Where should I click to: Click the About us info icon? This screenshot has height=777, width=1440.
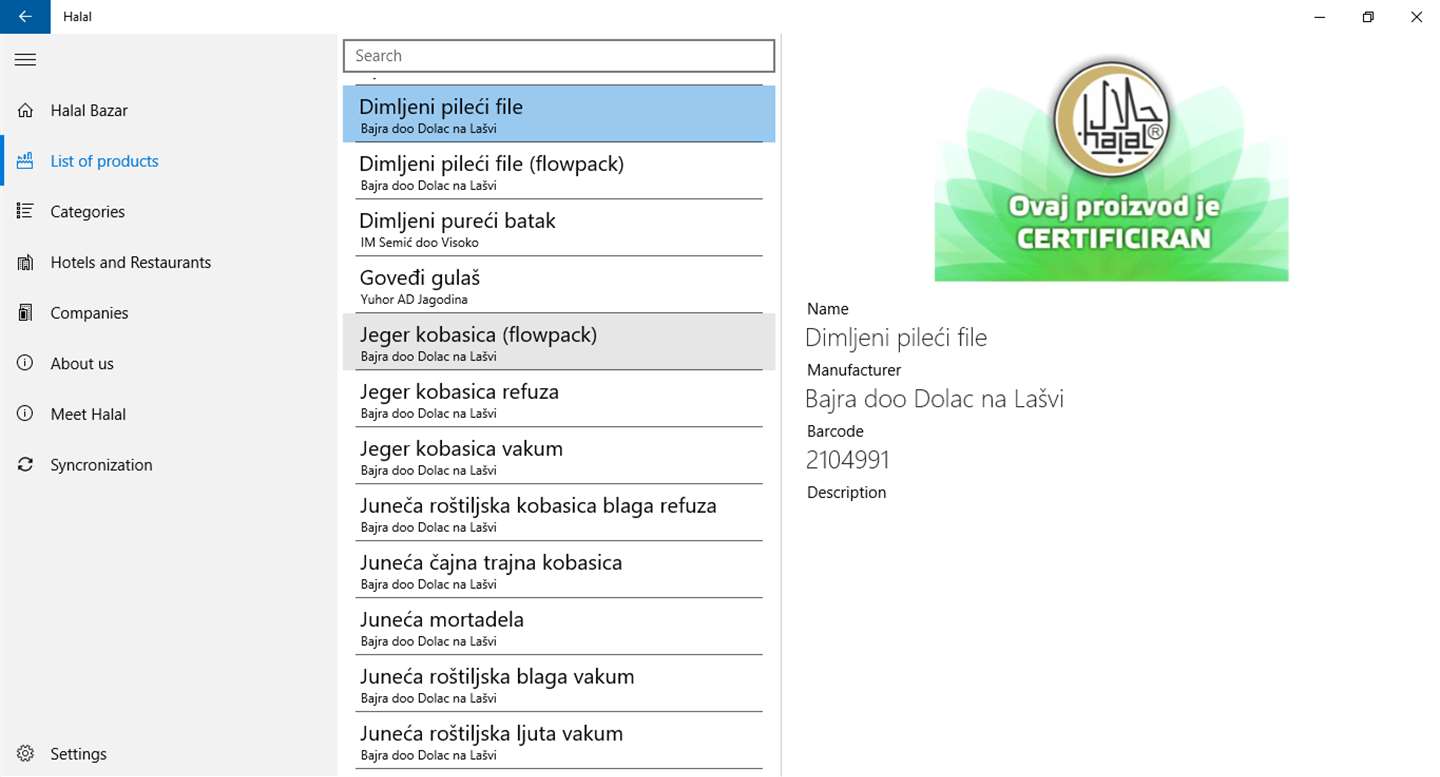(x=26, y=363)
